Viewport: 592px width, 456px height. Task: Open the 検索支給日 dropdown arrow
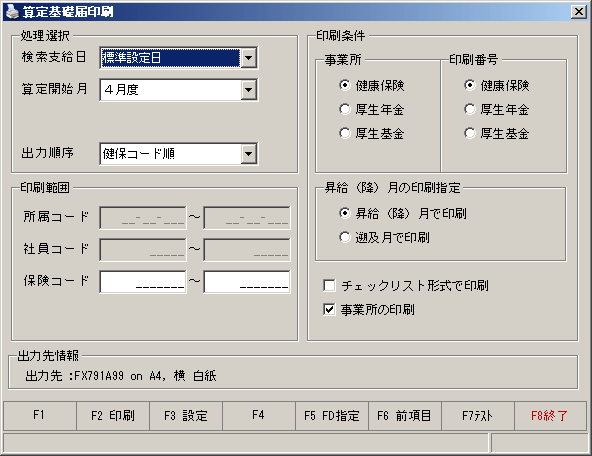248,58
